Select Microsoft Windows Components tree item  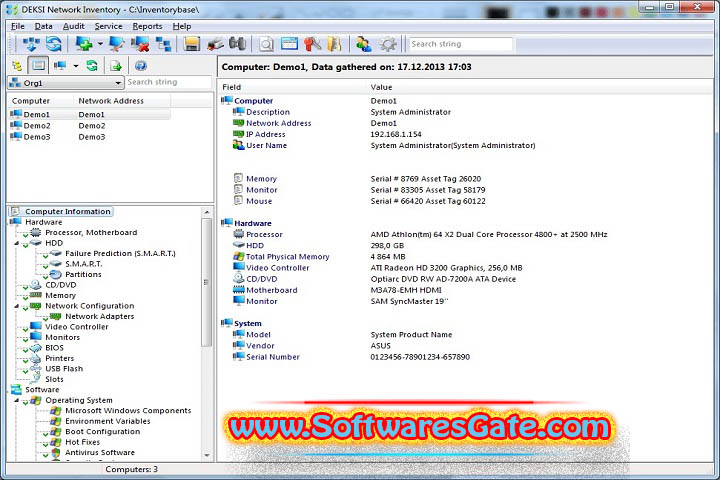pos(128,411)
